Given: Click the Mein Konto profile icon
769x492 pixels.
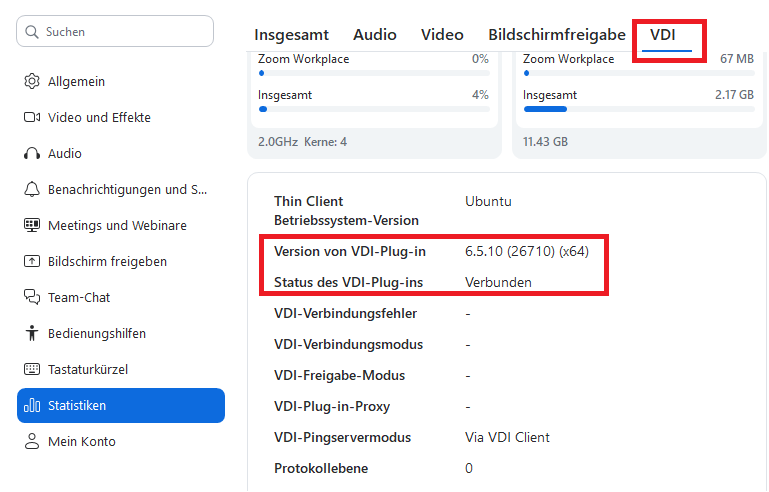Looking at the screenshot, I should [32, 441].
